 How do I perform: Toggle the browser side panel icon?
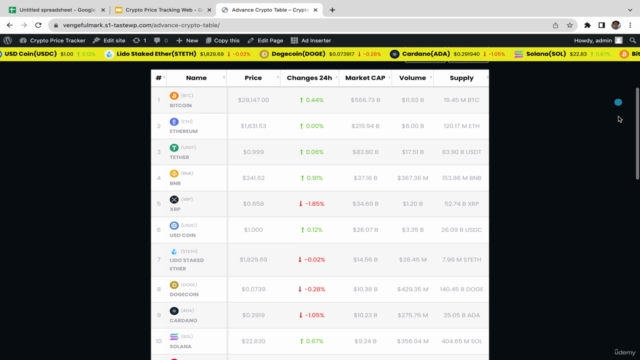[x=602, y=25]
